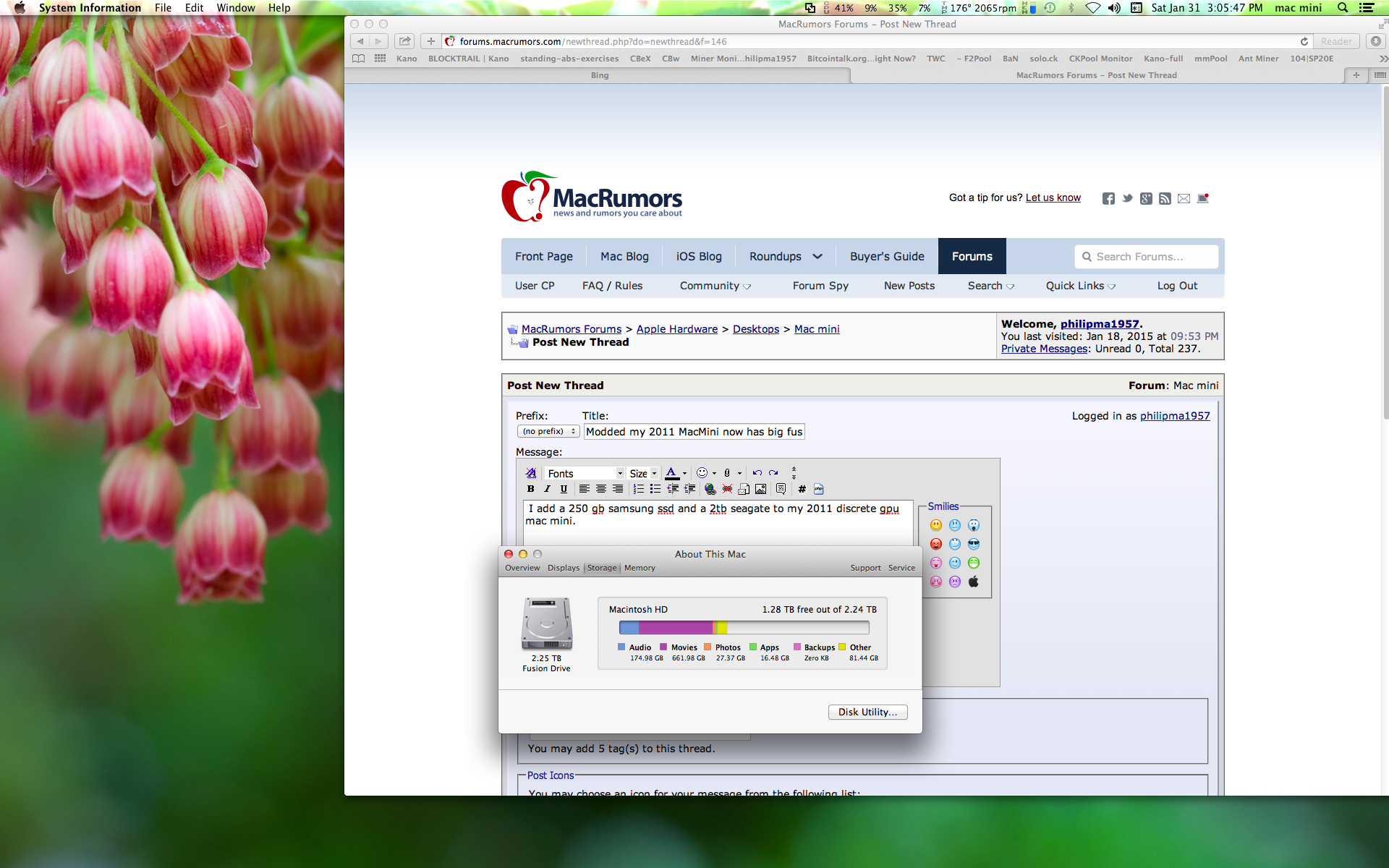The width and height of the screenshot is (1389, 868).
Task: Follow the Desktops breadcrumb link
Action: [756, 329]
